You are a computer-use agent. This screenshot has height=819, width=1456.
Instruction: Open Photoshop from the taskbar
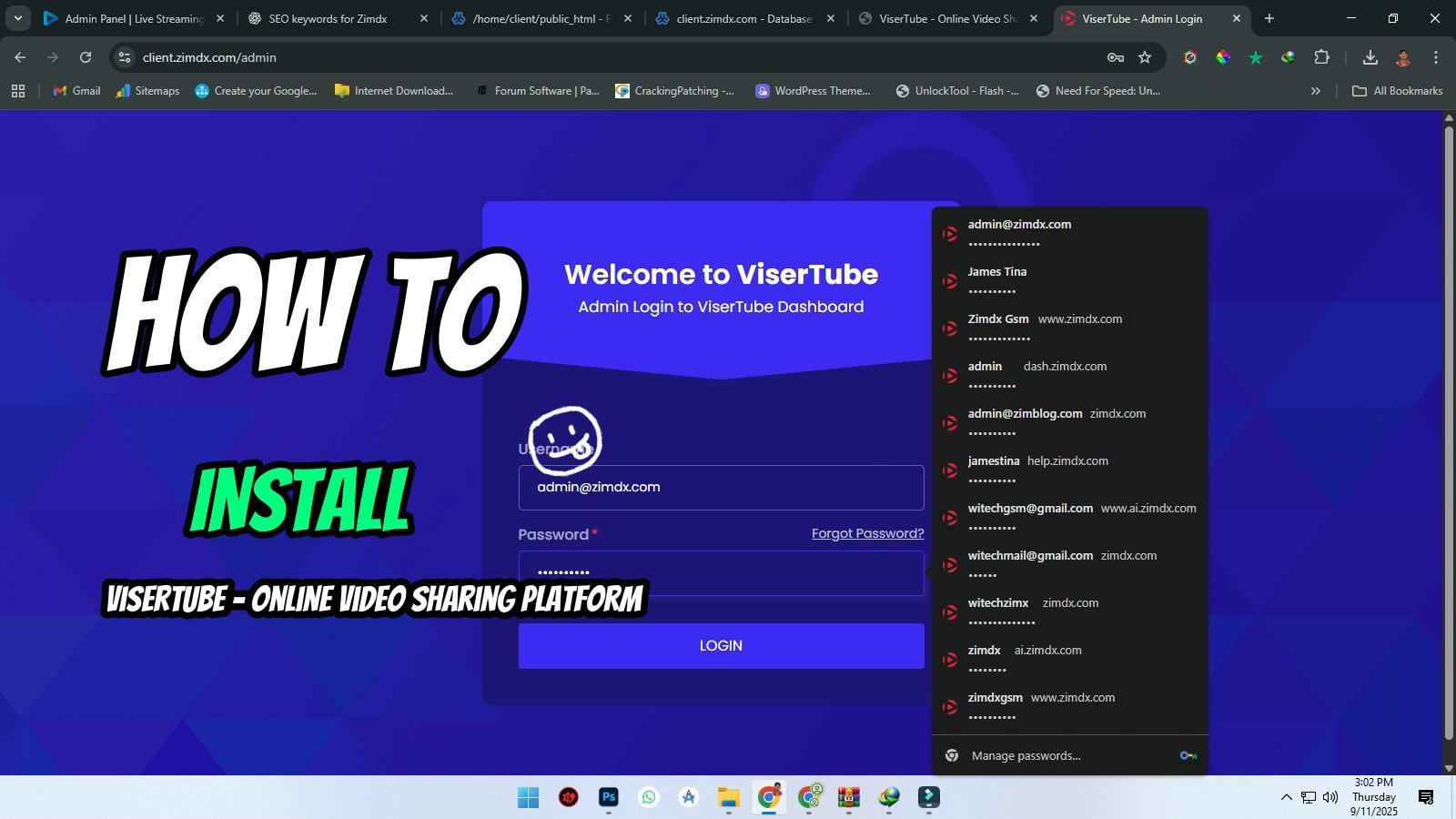(609, 798)
